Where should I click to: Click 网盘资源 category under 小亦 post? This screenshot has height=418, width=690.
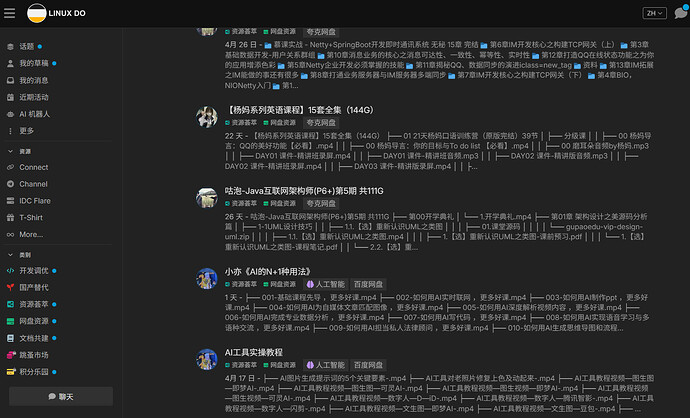(x=280, y=284)
